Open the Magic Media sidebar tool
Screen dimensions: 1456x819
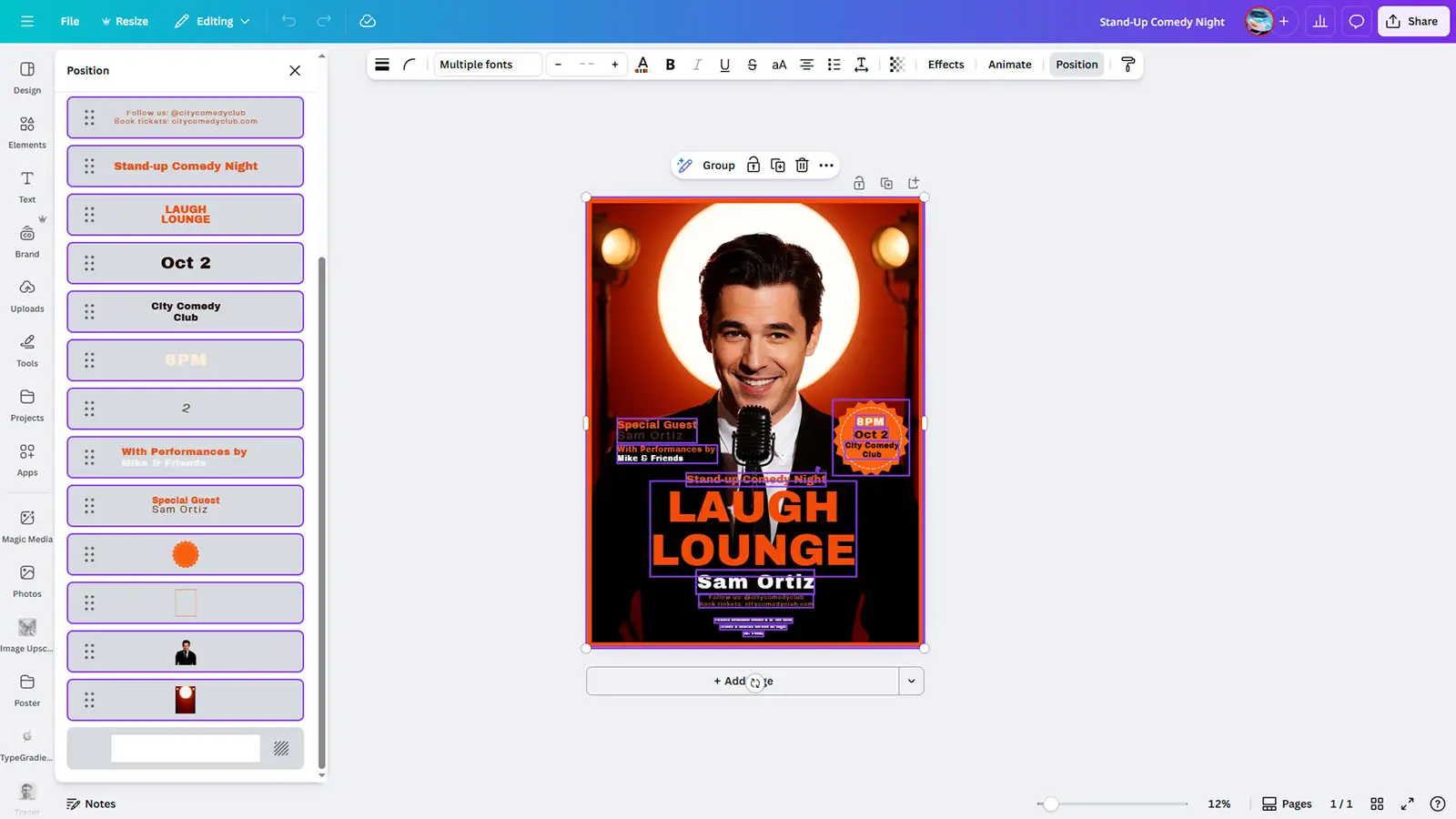[x=27, y=525]
